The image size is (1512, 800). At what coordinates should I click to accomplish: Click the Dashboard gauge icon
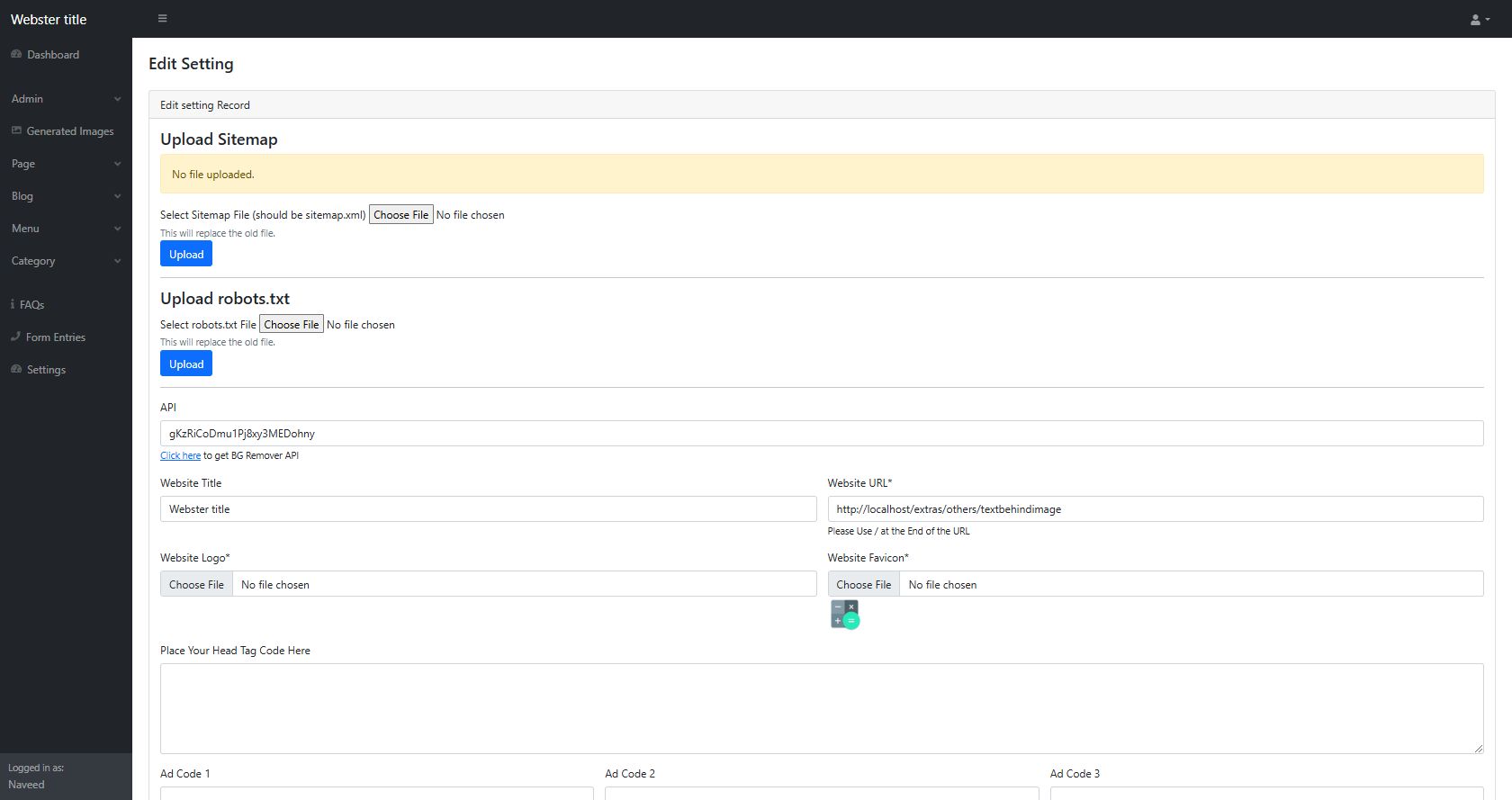tap(16, 55)
